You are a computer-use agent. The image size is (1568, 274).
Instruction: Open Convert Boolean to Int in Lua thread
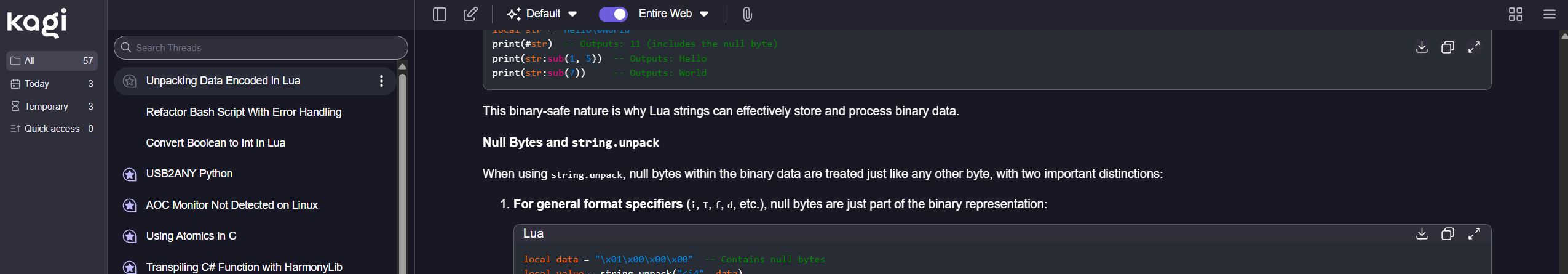(215, 143)
